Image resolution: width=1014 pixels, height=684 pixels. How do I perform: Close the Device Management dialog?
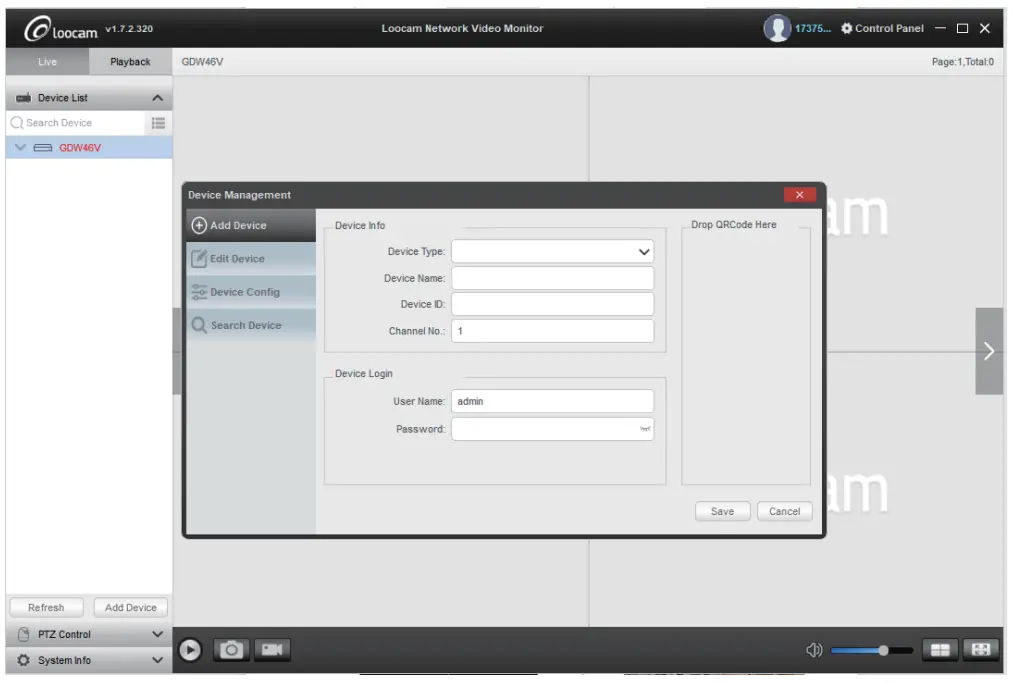(799, 195)
